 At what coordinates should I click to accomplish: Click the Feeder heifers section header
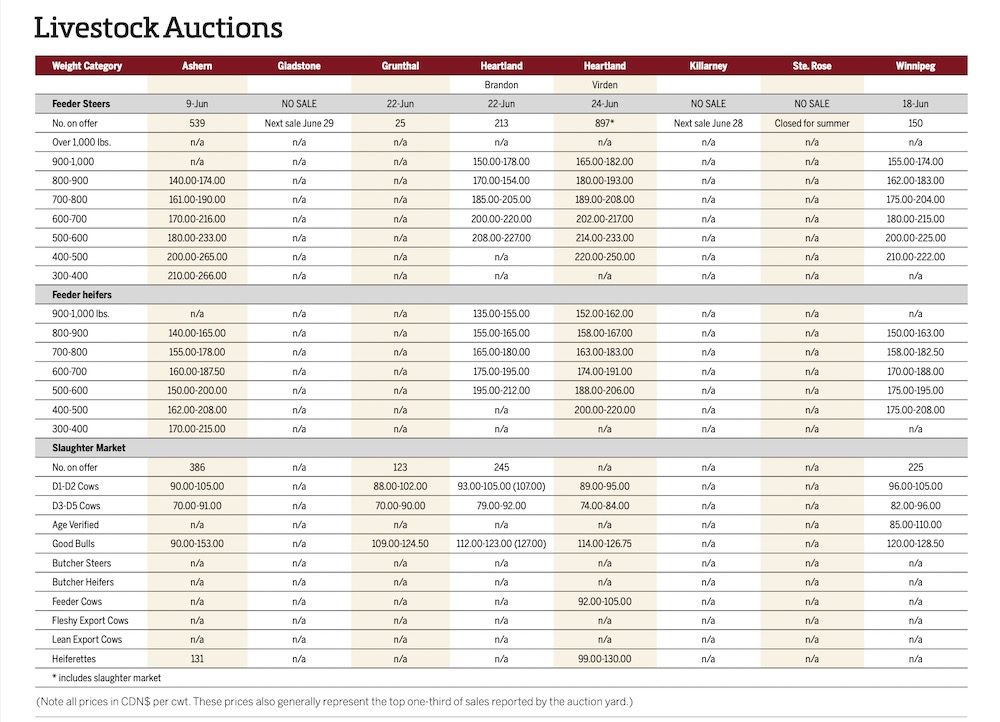point(84,295)
